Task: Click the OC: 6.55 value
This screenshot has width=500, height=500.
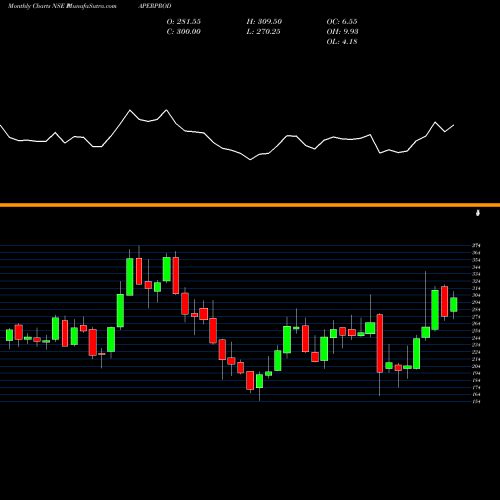Action: (342, 21)
